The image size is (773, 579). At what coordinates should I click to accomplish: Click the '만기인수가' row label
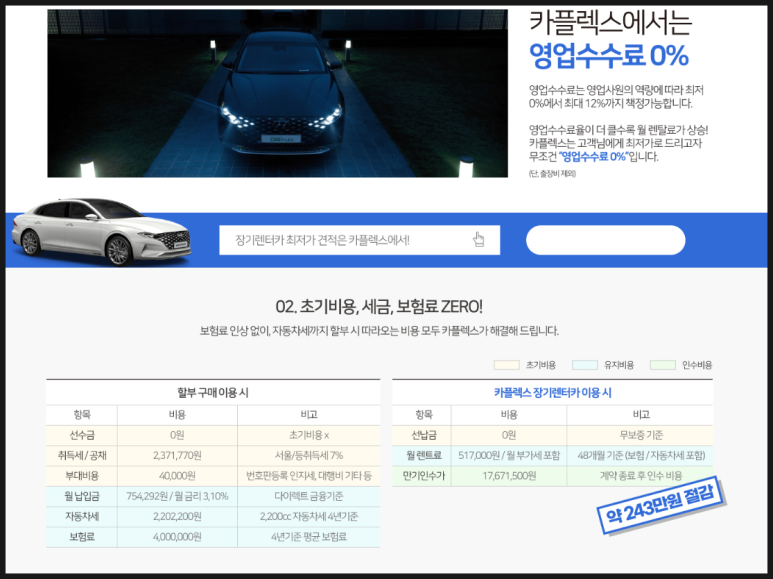click(x=424, y=476)
